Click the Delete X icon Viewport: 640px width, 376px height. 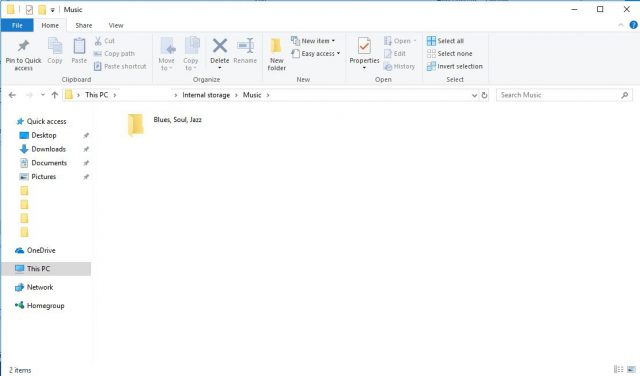[x=220, y=46]
